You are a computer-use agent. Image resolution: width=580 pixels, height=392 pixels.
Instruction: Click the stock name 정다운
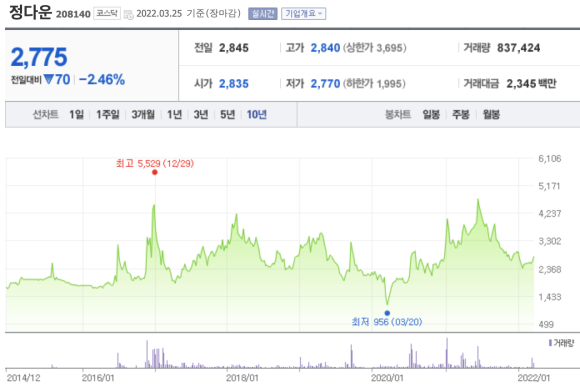point(30,12)
